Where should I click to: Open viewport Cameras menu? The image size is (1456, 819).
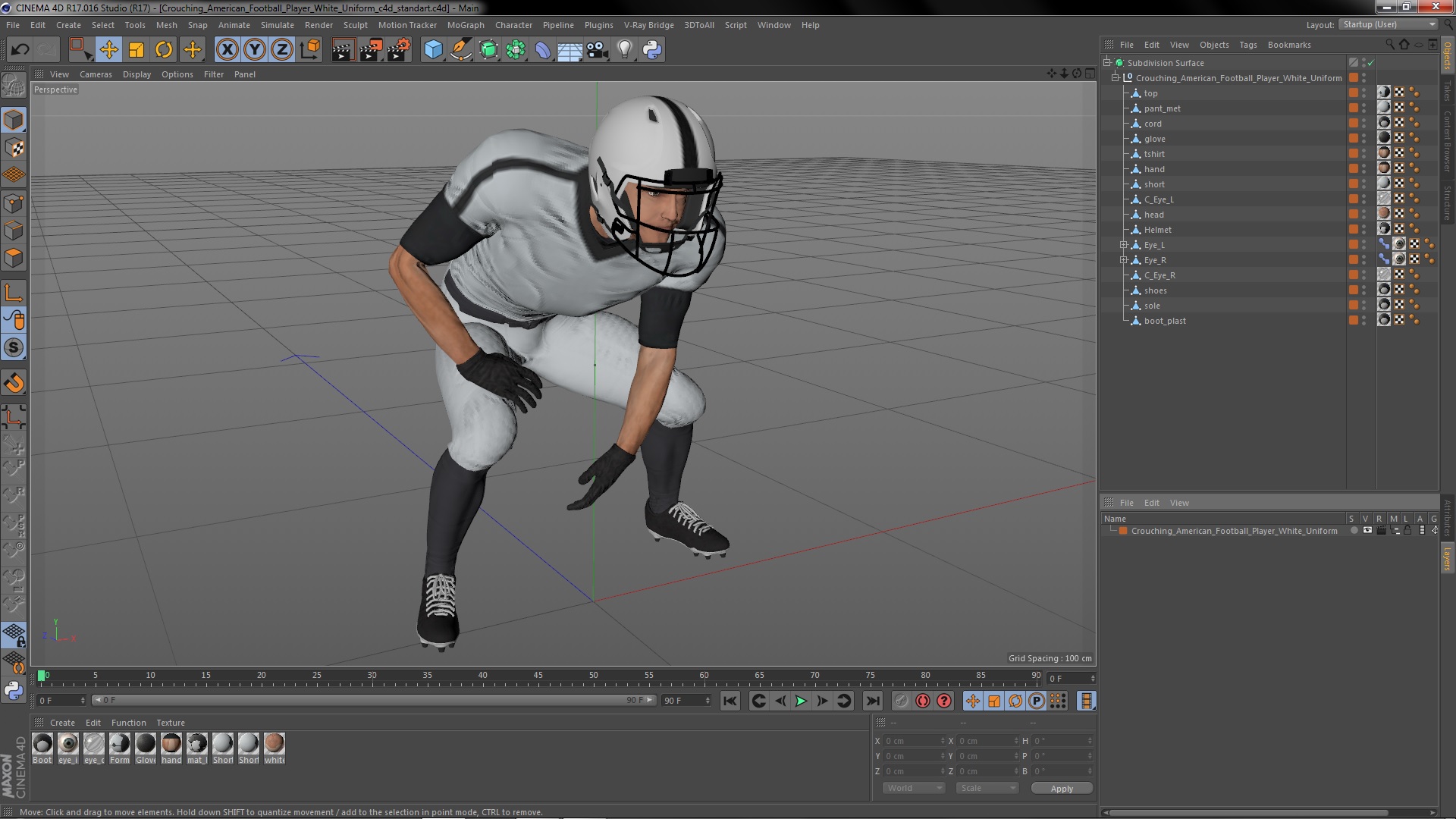click(x=96, y=74)
